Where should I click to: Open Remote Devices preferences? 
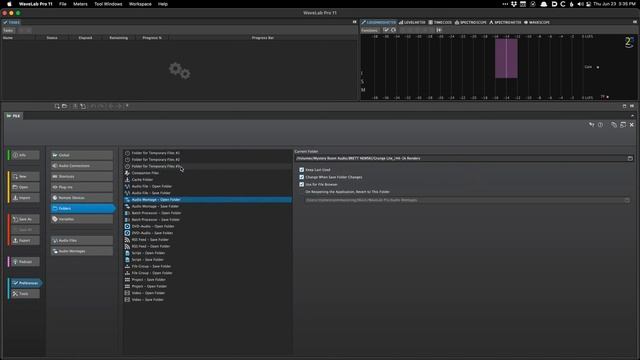click(82, 198)
